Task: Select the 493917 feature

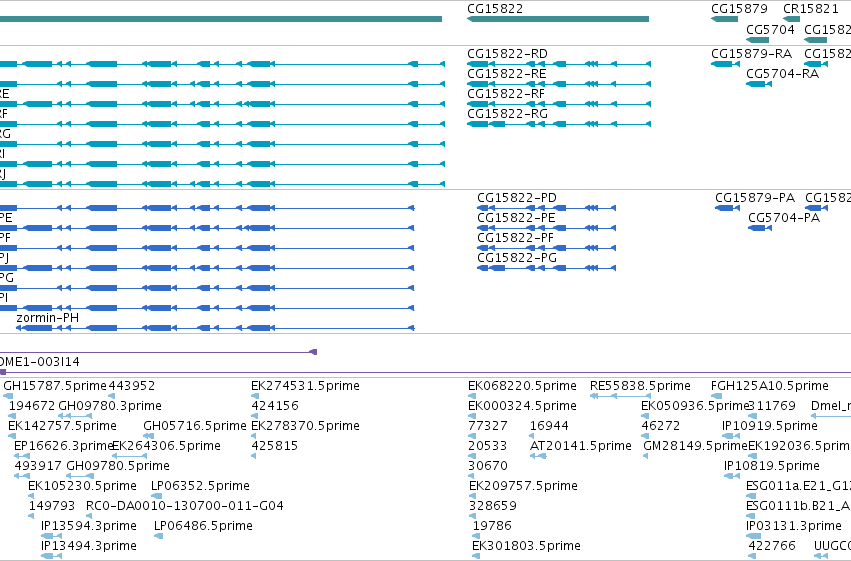Action: [x=22, y=476]
